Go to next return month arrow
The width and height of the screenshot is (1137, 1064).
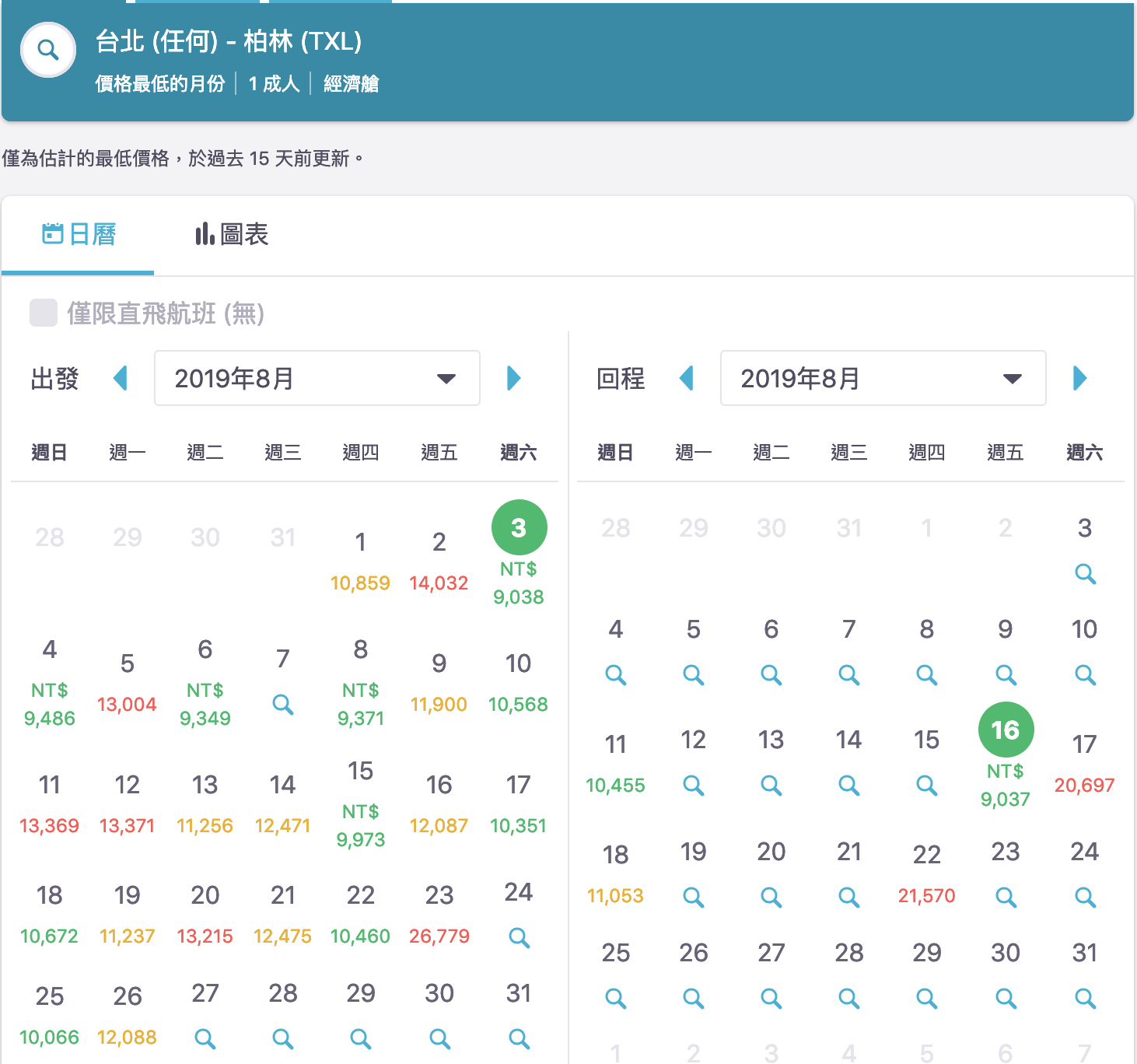point(1079,379)
